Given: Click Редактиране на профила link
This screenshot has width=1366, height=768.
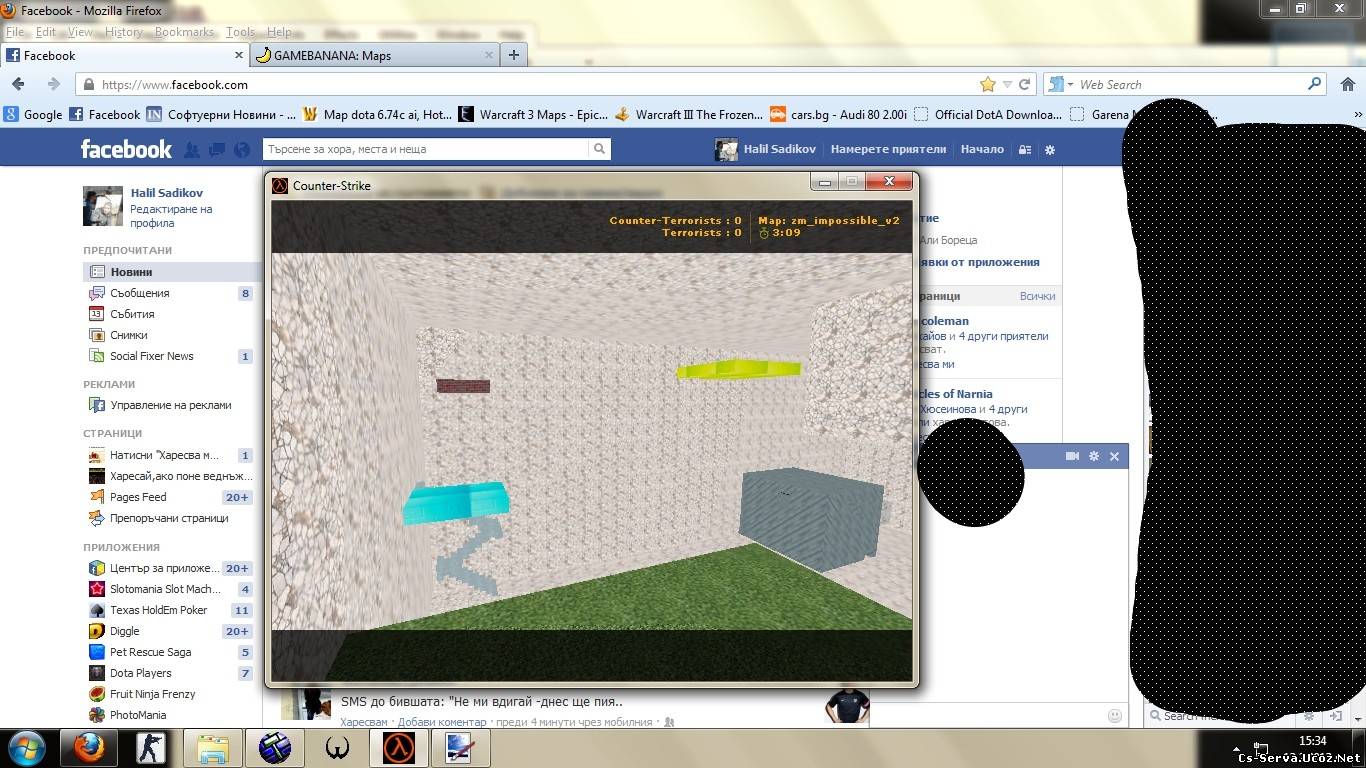Looking at the screenshot, I should pos(171,216).
